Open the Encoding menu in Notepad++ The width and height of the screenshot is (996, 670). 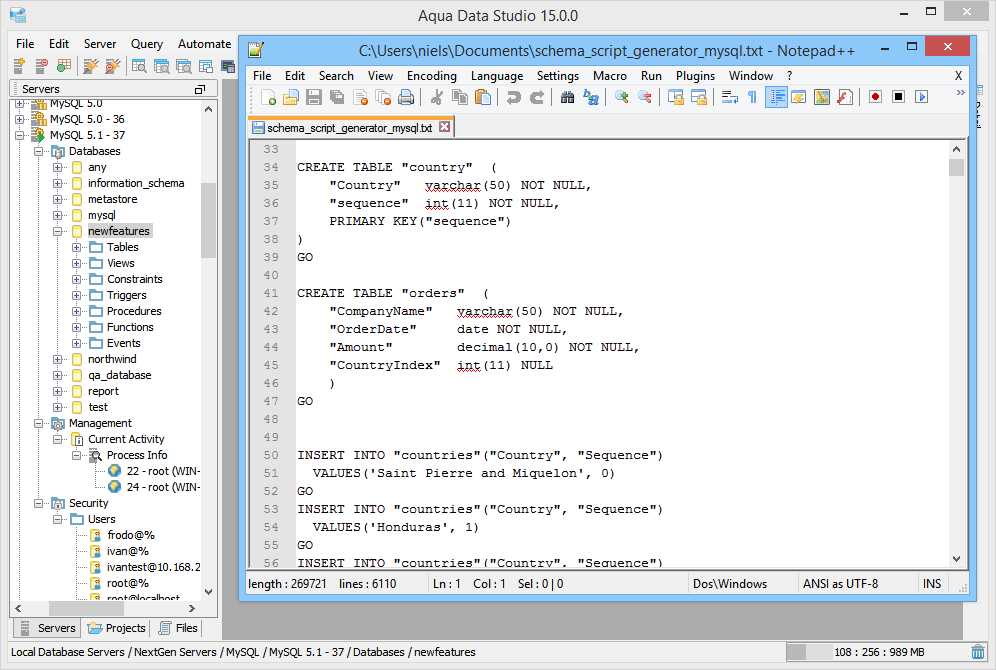tap(432, 76)
